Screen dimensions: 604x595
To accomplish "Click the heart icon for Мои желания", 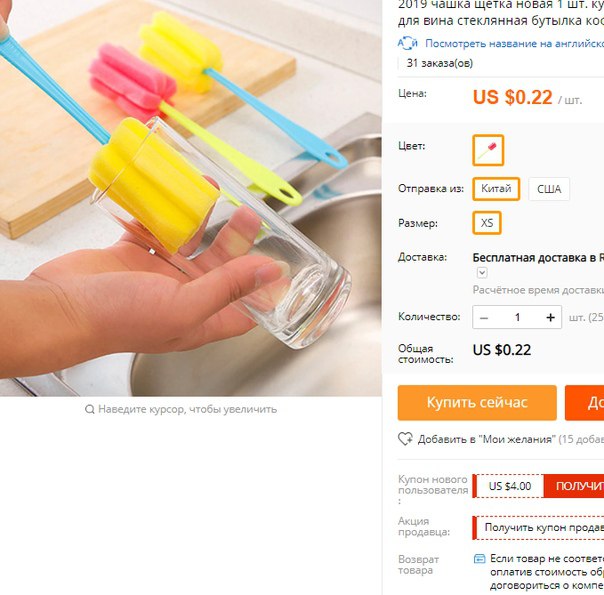I will [405, 439].
